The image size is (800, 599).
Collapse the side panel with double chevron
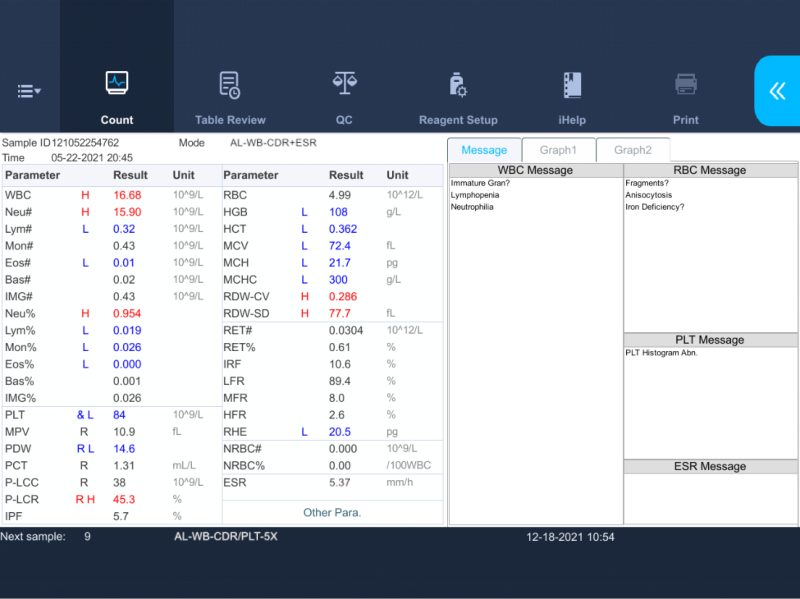pyautogui.click(x=777, y=91)
